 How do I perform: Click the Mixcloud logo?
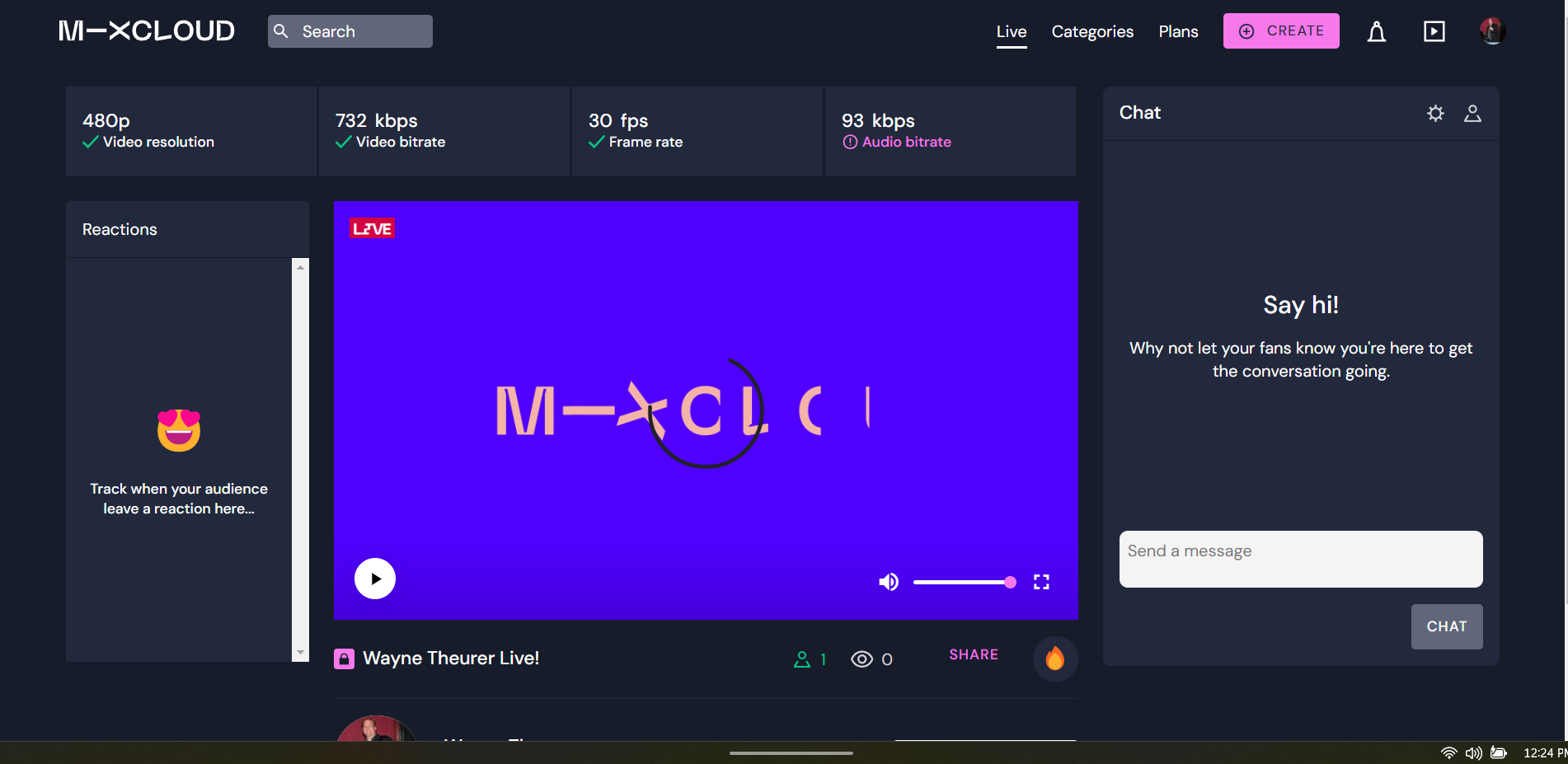click(147, 31)
